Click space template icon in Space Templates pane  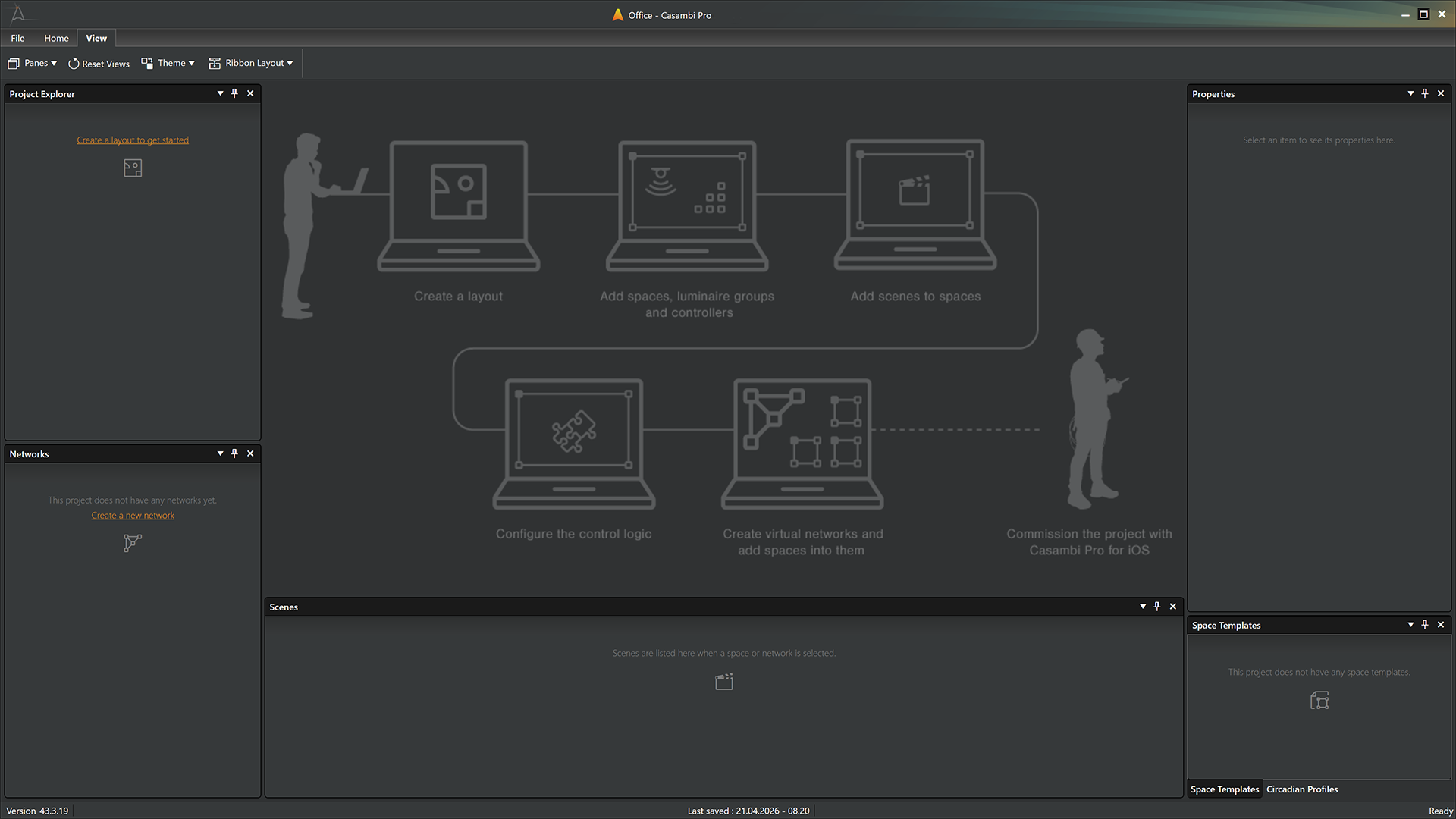coord(1319,700)
